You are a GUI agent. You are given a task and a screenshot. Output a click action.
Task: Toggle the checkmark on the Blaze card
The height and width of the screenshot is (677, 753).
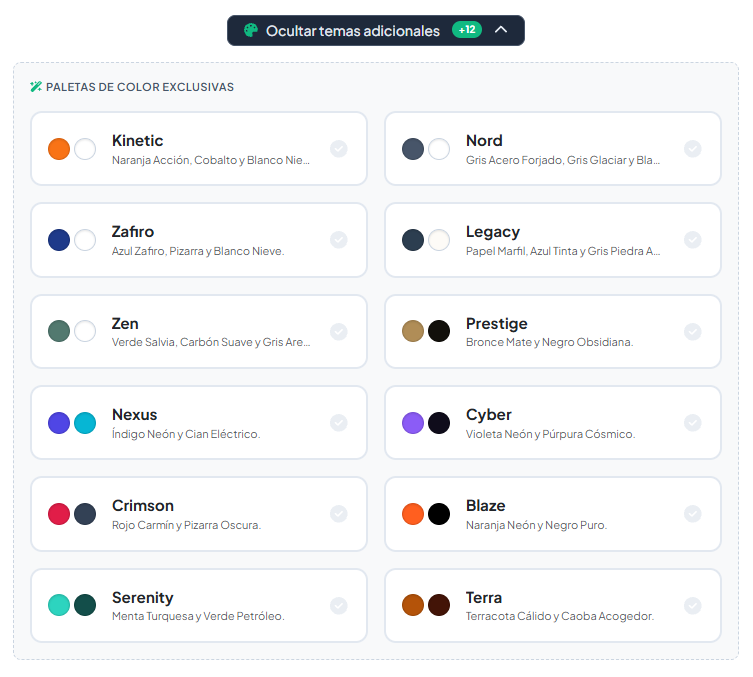pyautogui.click(x=692, y=514)
